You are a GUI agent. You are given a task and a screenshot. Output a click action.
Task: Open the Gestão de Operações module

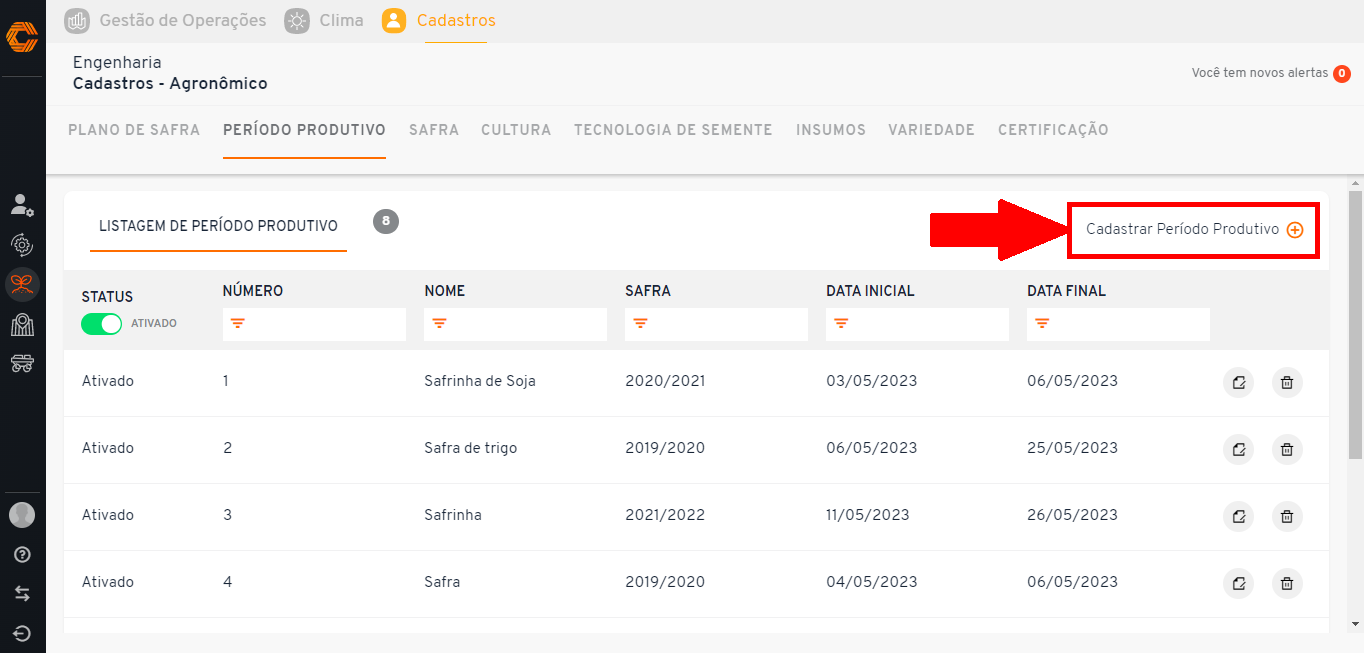pos(183,20)
